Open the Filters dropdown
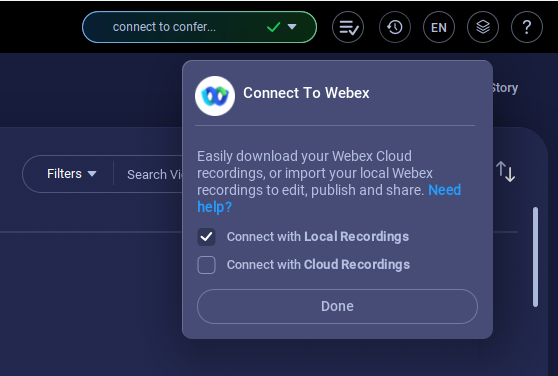The image size is (558, 376). coord(72,174)
